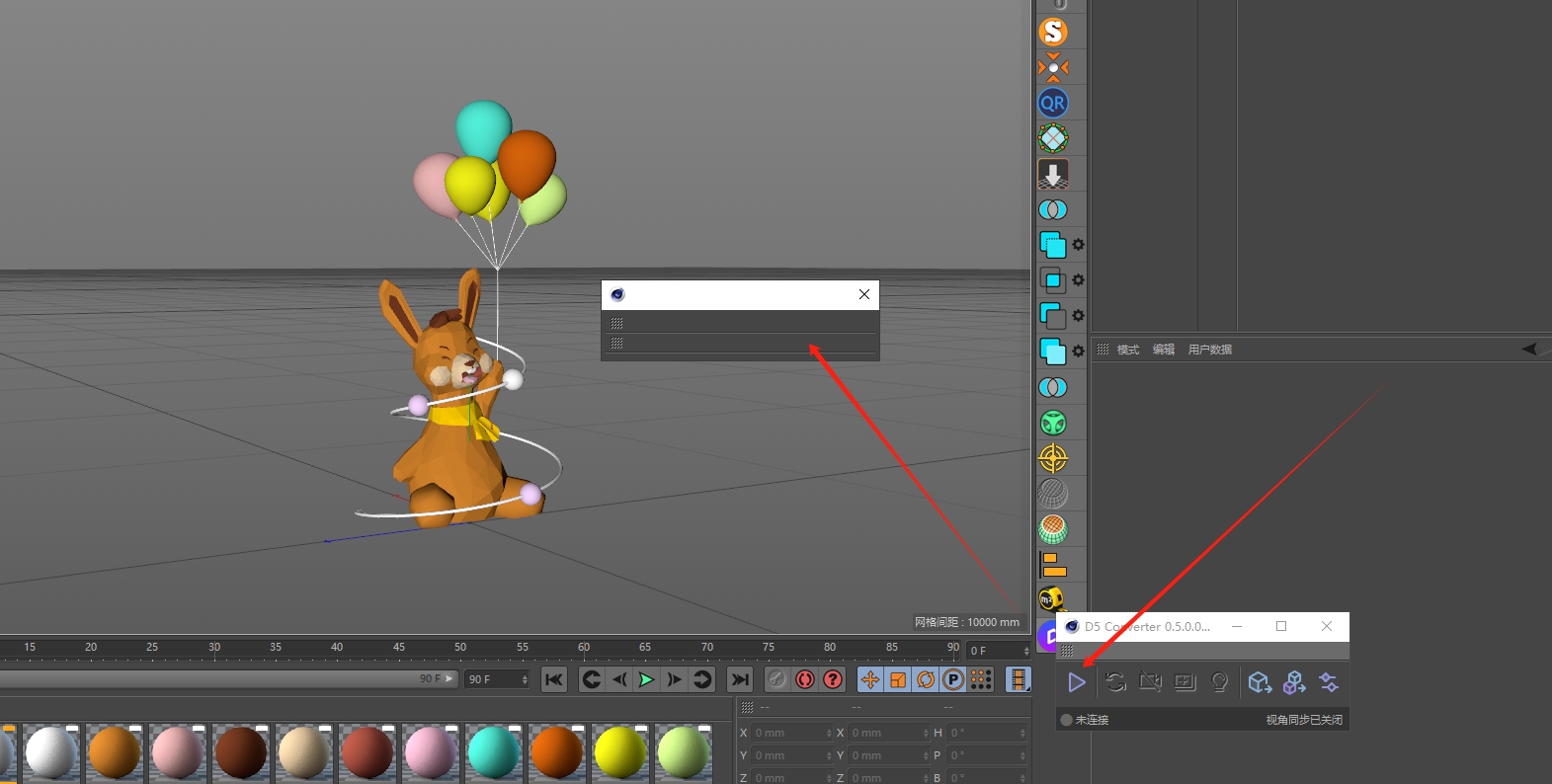Toggle the camera view sync icon

click(x=1150, y=682)
